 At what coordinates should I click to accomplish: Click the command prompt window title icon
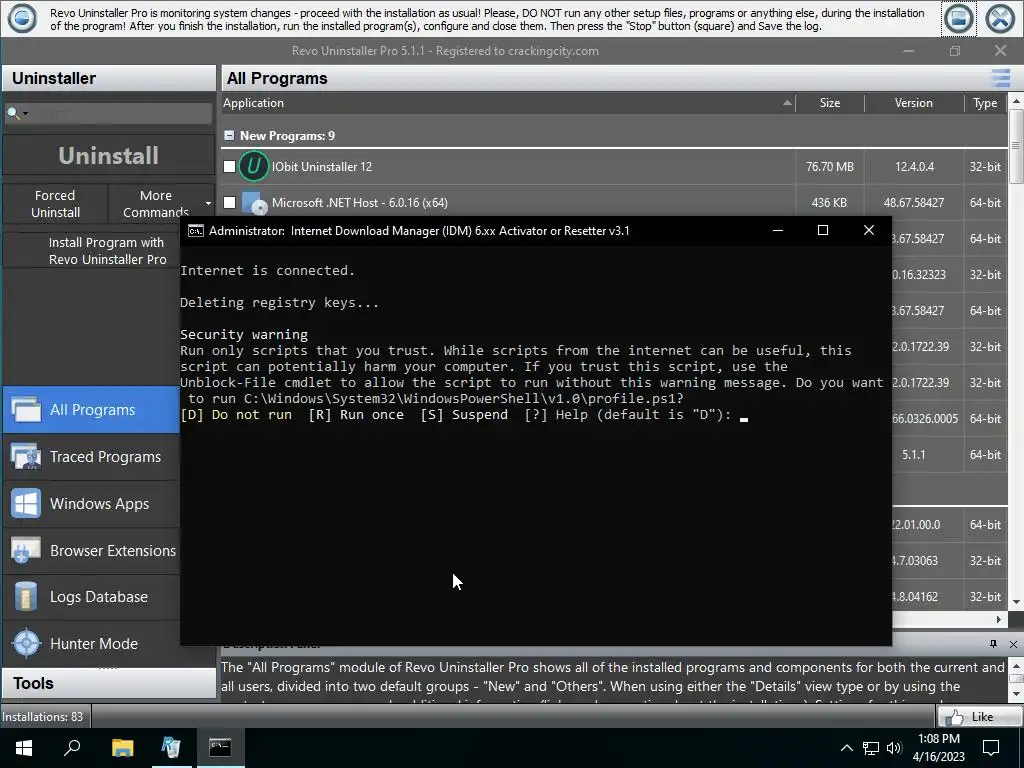pyautogui.click(x=195, y=231)
